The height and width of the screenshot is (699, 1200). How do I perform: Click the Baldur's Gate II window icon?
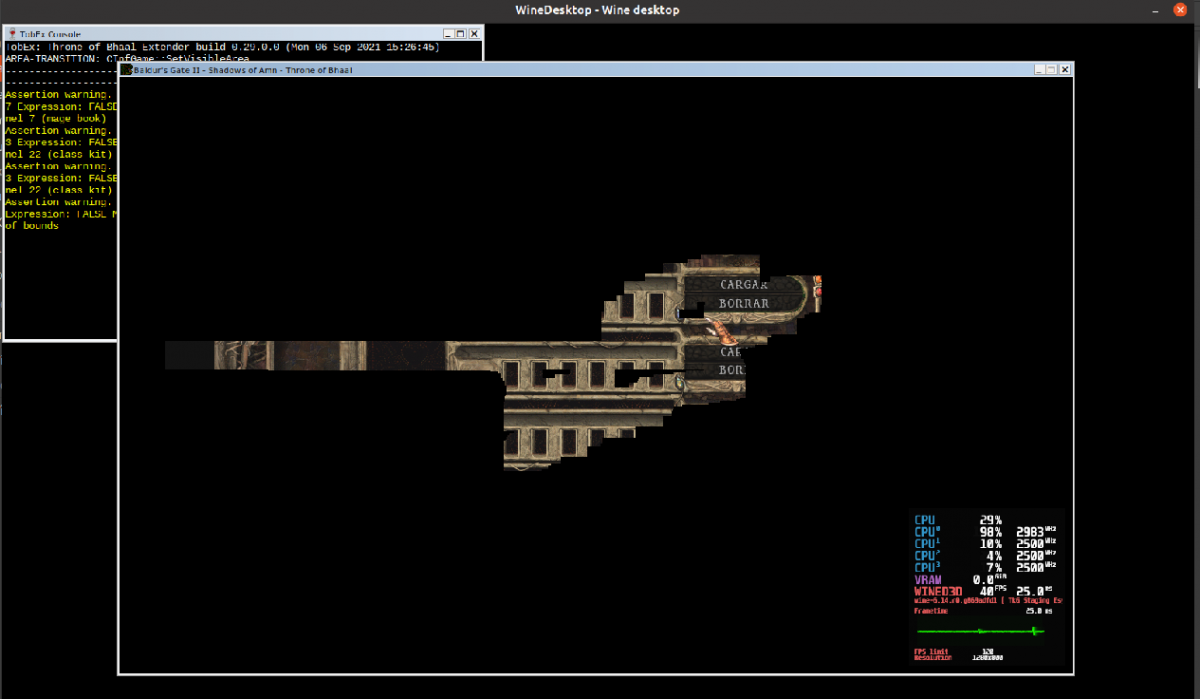126,70
